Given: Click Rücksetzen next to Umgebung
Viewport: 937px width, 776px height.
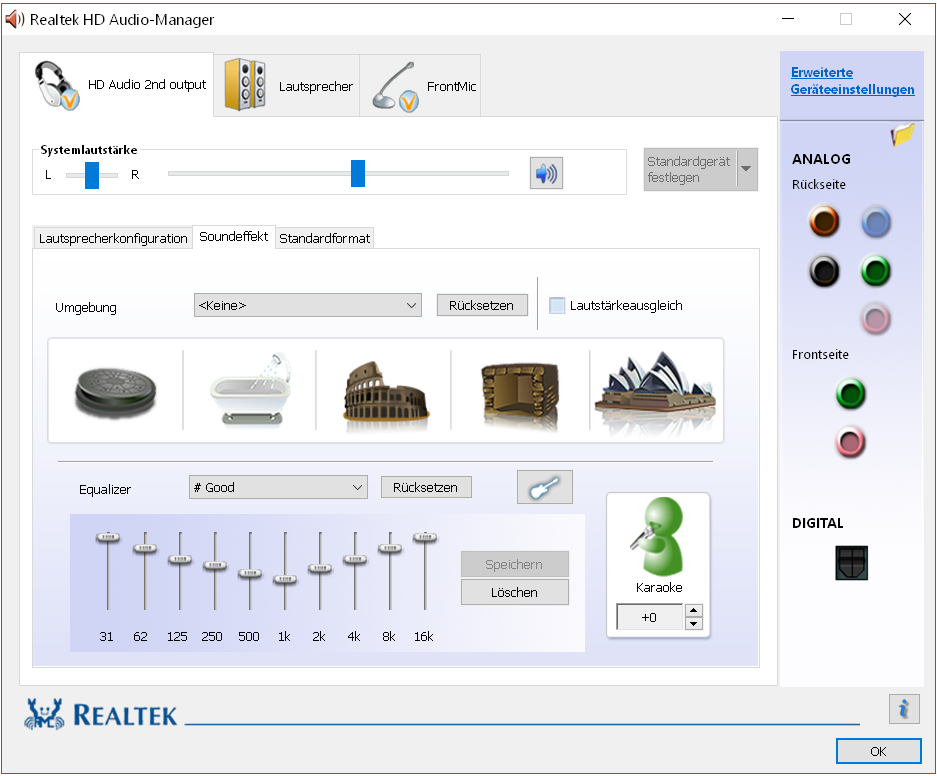Looking at the screenshot, I should pos(482,305).
